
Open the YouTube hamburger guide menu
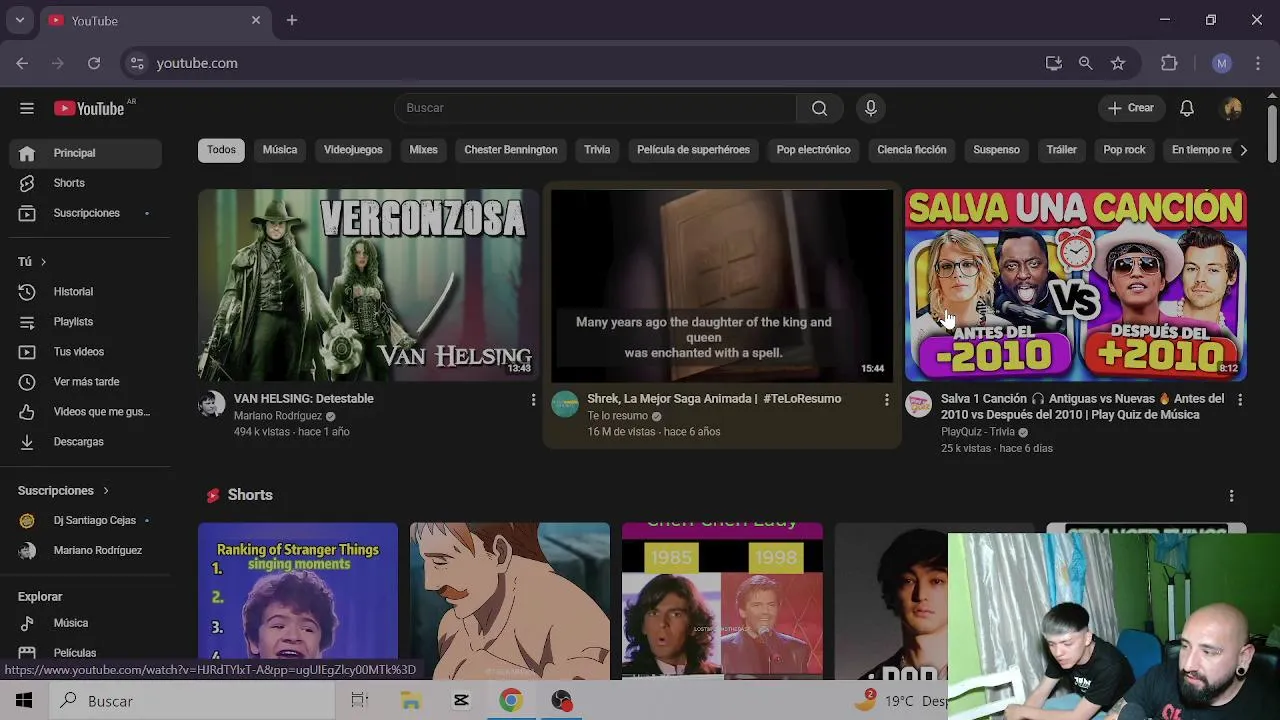point(27,108)
